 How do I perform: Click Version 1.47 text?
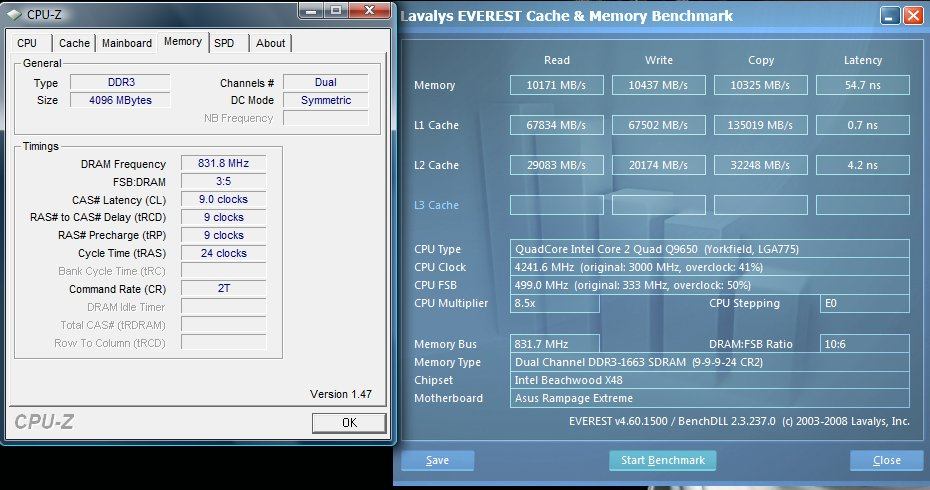[x=341, y=394]
